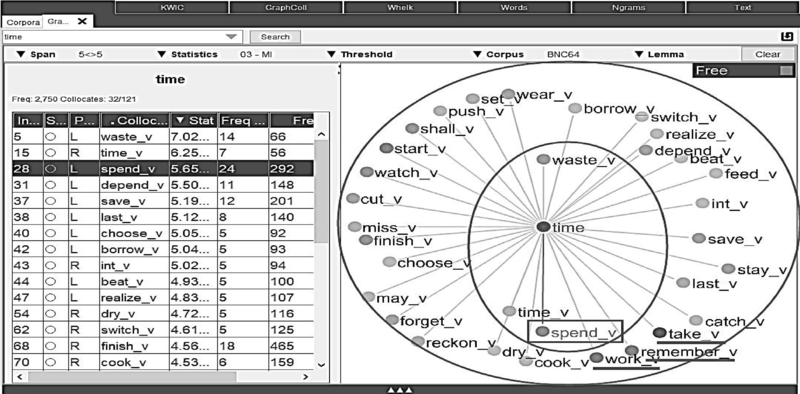800x394 pixels.
Task: Open the search history dropdown arrow
Action: (x=231, y=37)
